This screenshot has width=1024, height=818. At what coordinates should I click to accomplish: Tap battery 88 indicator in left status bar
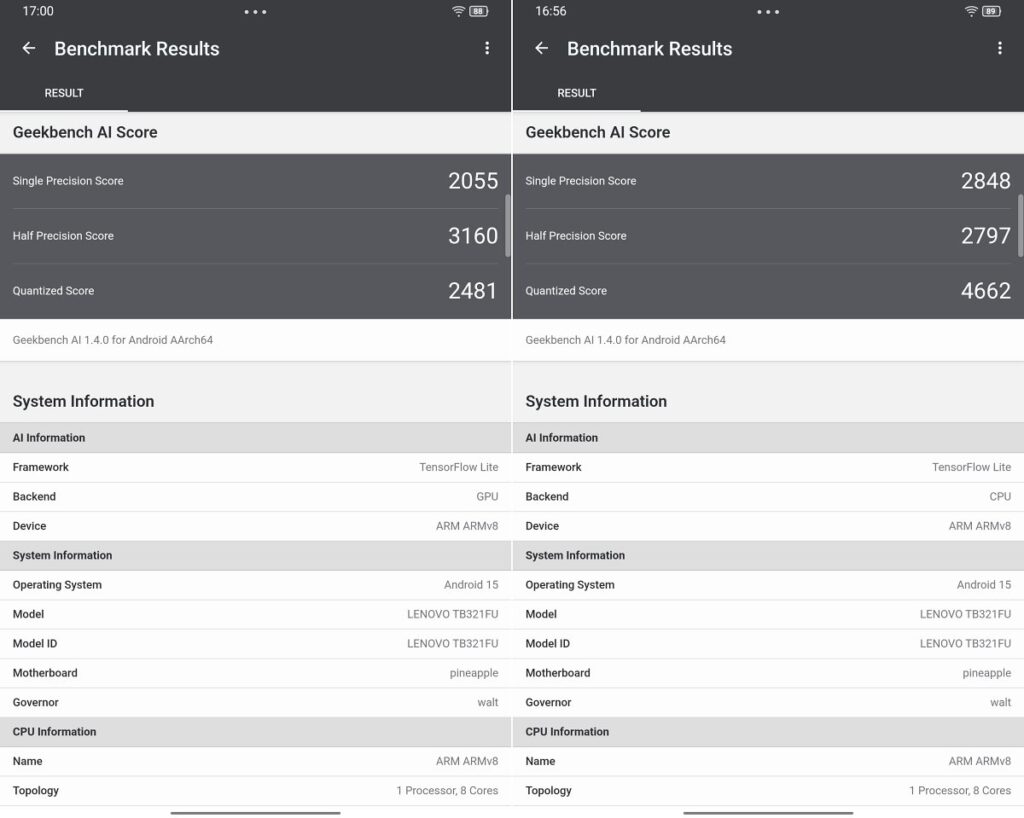point(479,11)
